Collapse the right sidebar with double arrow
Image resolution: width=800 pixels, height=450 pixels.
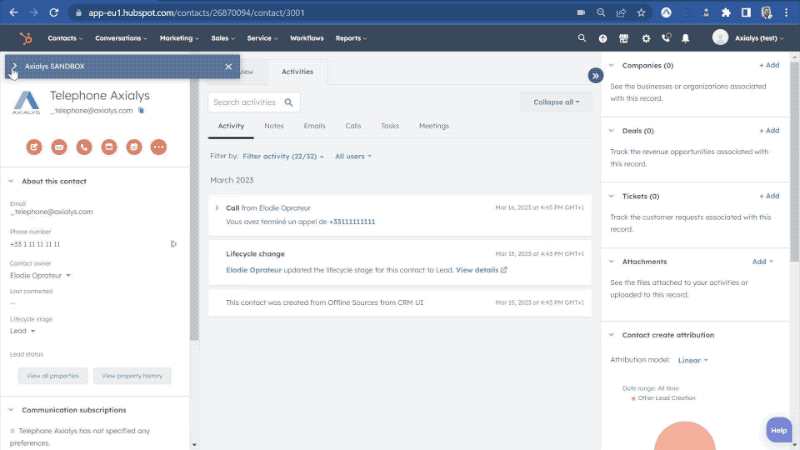click(x=595, y=76)
